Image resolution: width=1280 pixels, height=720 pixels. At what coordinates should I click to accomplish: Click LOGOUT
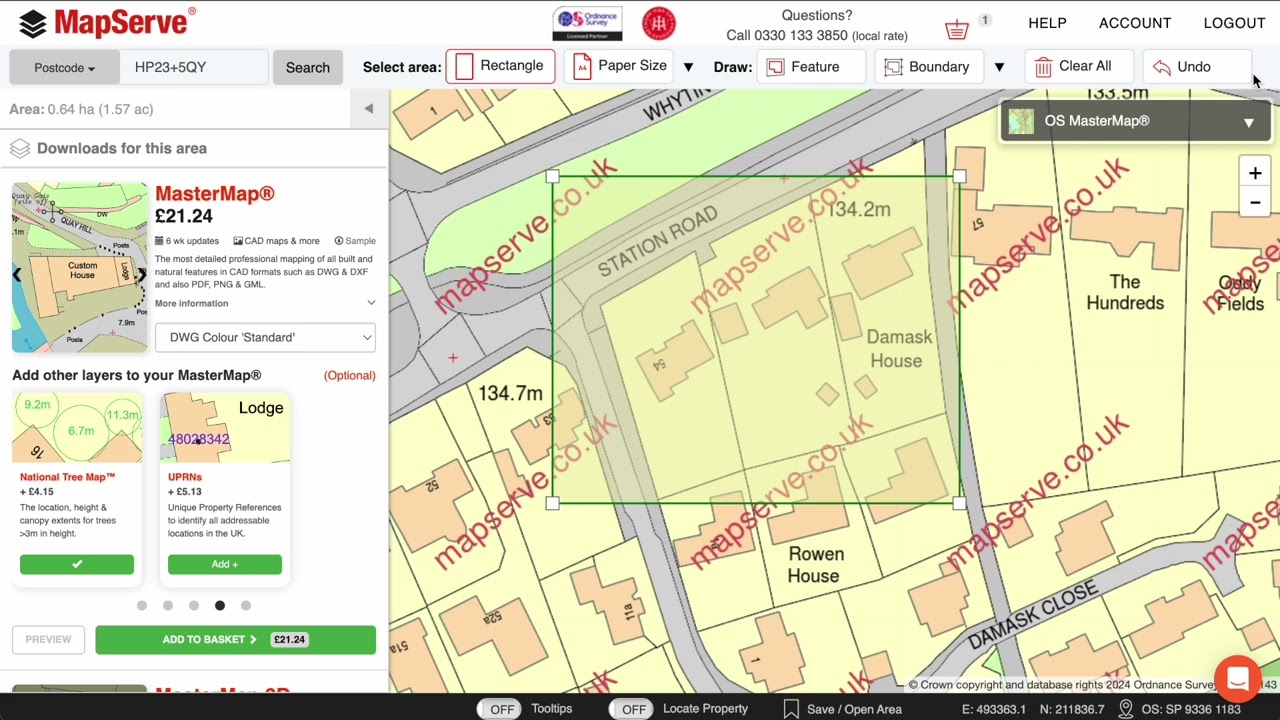pyautogui.click(x=1234, y=23)
